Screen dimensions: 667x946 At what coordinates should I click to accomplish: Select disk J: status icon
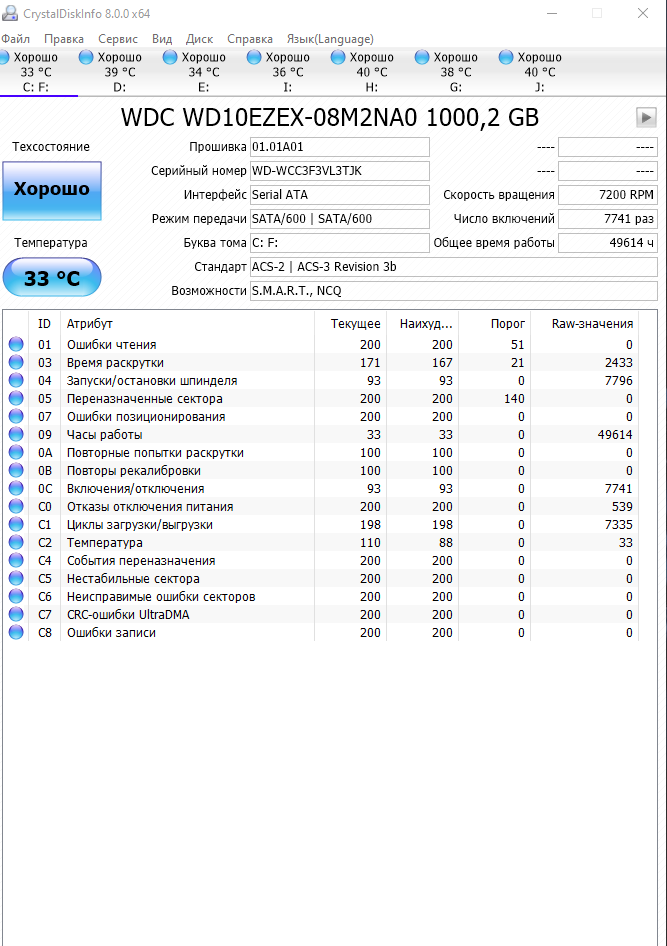505,57
